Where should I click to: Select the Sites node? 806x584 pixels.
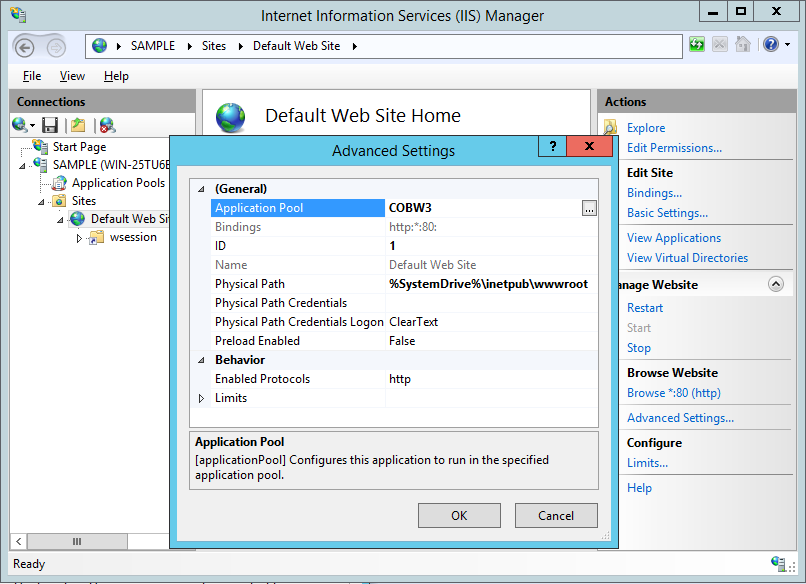[84, 201]
